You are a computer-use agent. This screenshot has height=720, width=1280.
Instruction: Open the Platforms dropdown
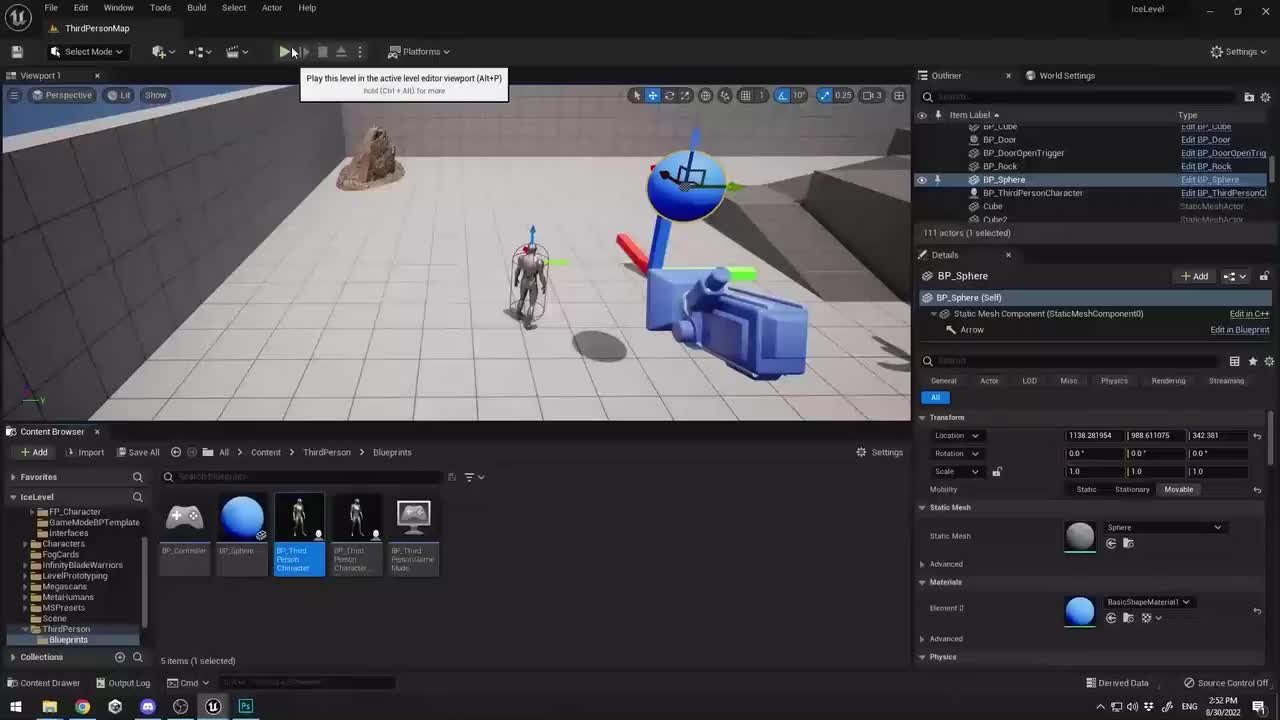pos(419,52)
